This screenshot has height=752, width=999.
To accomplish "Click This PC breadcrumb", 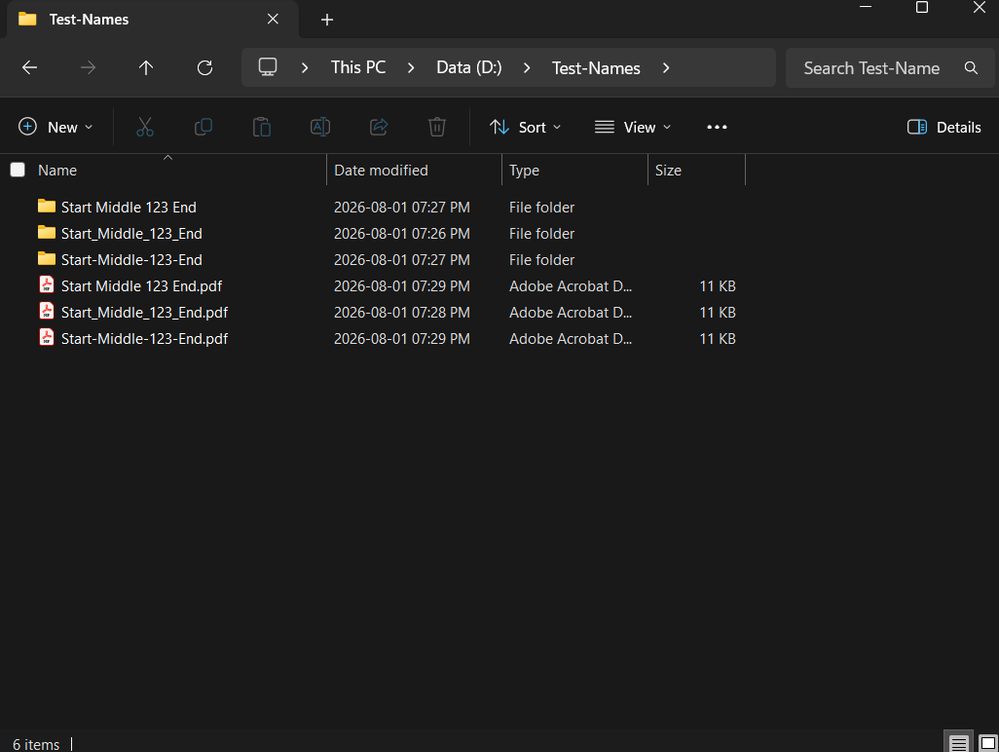I will (x=358, y=68).
